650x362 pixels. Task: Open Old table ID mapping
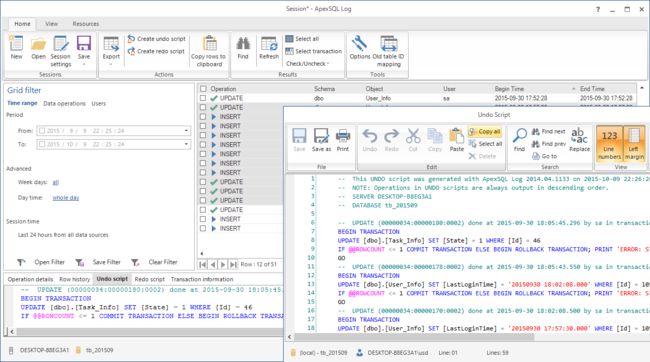tap(388, 51)
